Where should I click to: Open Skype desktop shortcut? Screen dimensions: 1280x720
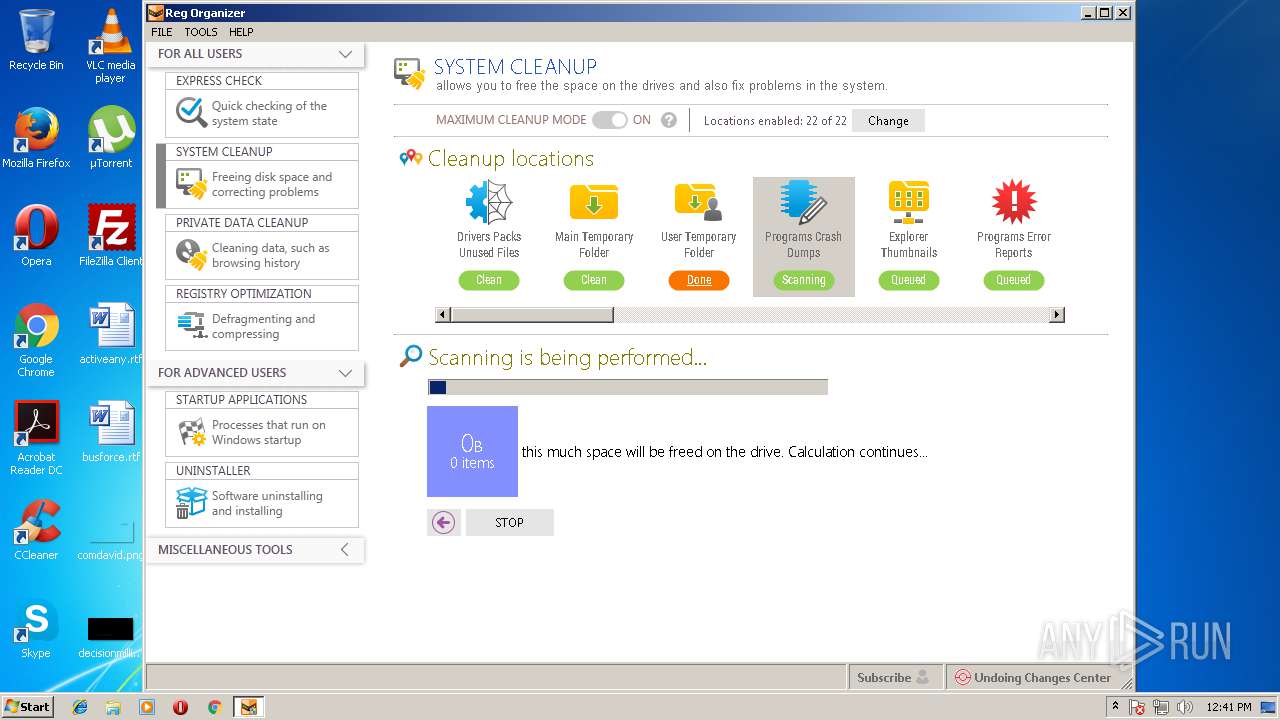(x=36, y=628)
